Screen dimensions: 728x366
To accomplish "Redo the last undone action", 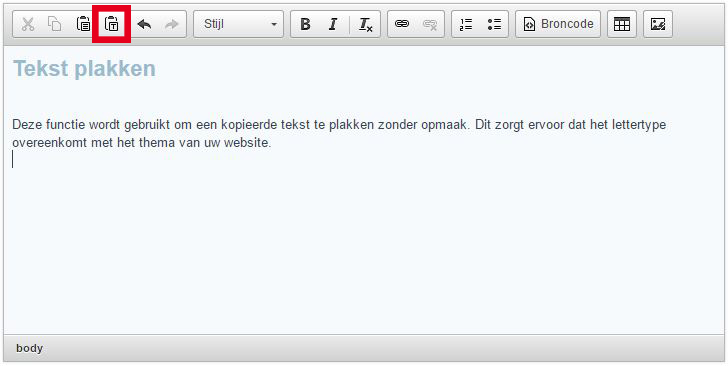I will click(x=172, y=24).
